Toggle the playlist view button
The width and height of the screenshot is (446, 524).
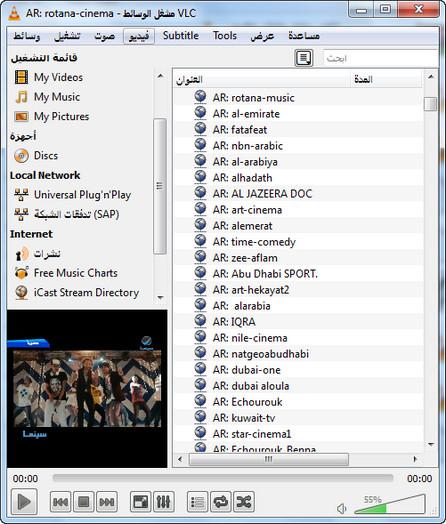coord(197,502)
